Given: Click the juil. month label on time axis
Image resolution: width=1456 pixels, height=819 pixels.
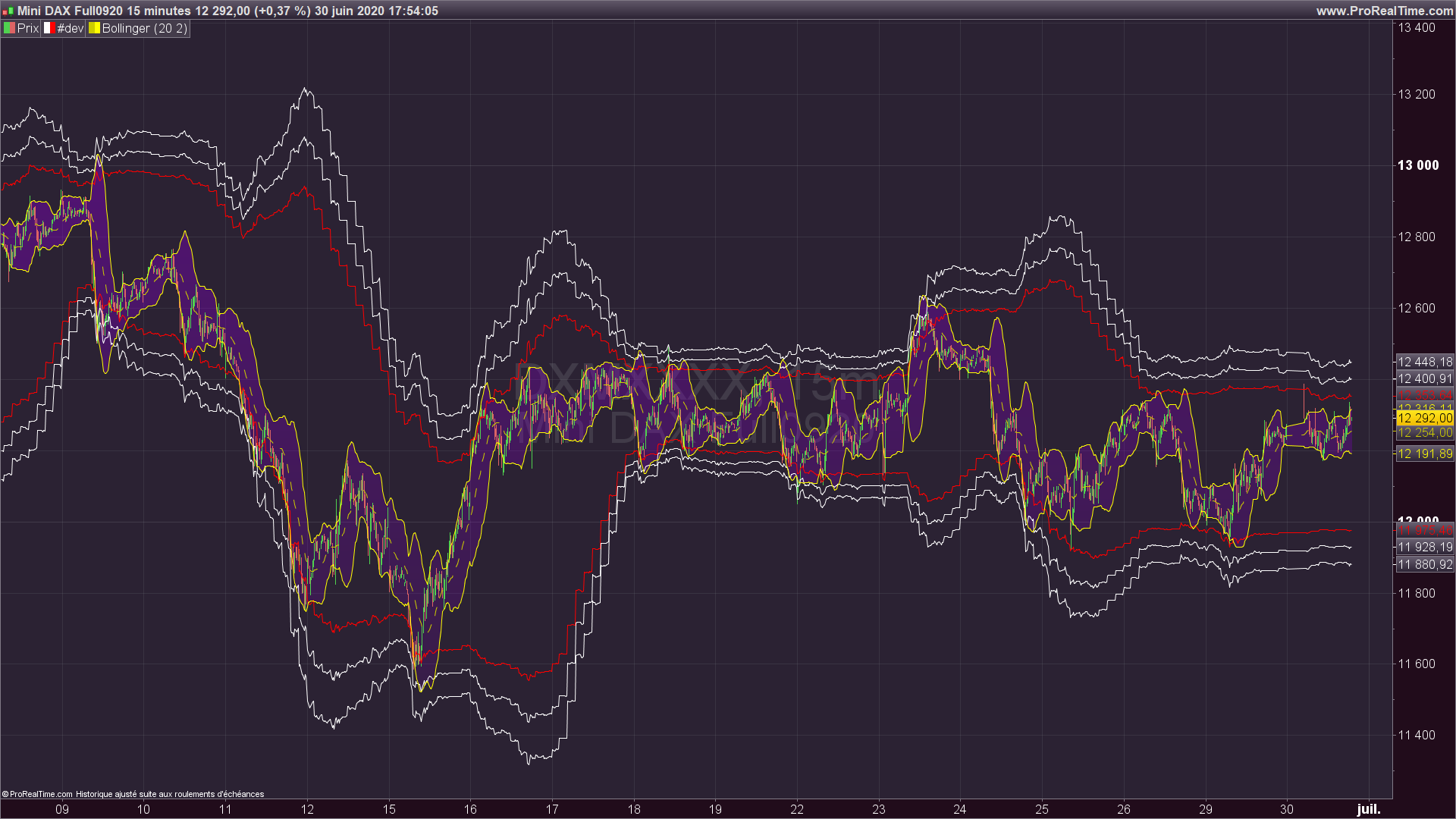Looking at the screenshot, I should click(x=1368, y=809).
